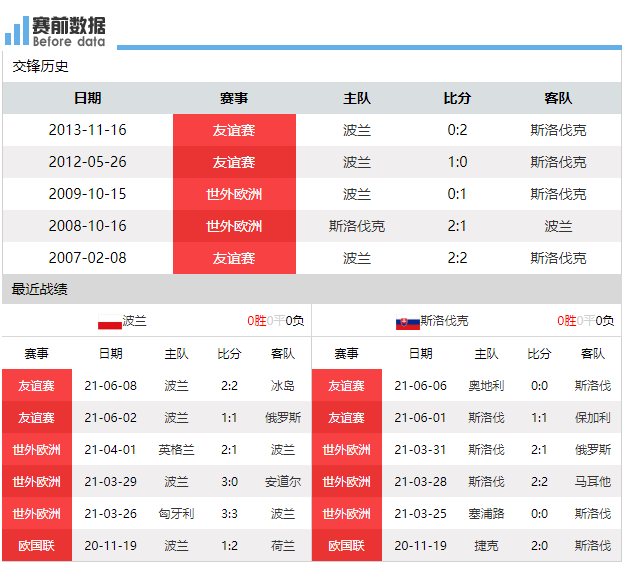Select the date 2007-02-08
Image resolution: width=622 pixels, height=562 pixels.
[88, 258]
